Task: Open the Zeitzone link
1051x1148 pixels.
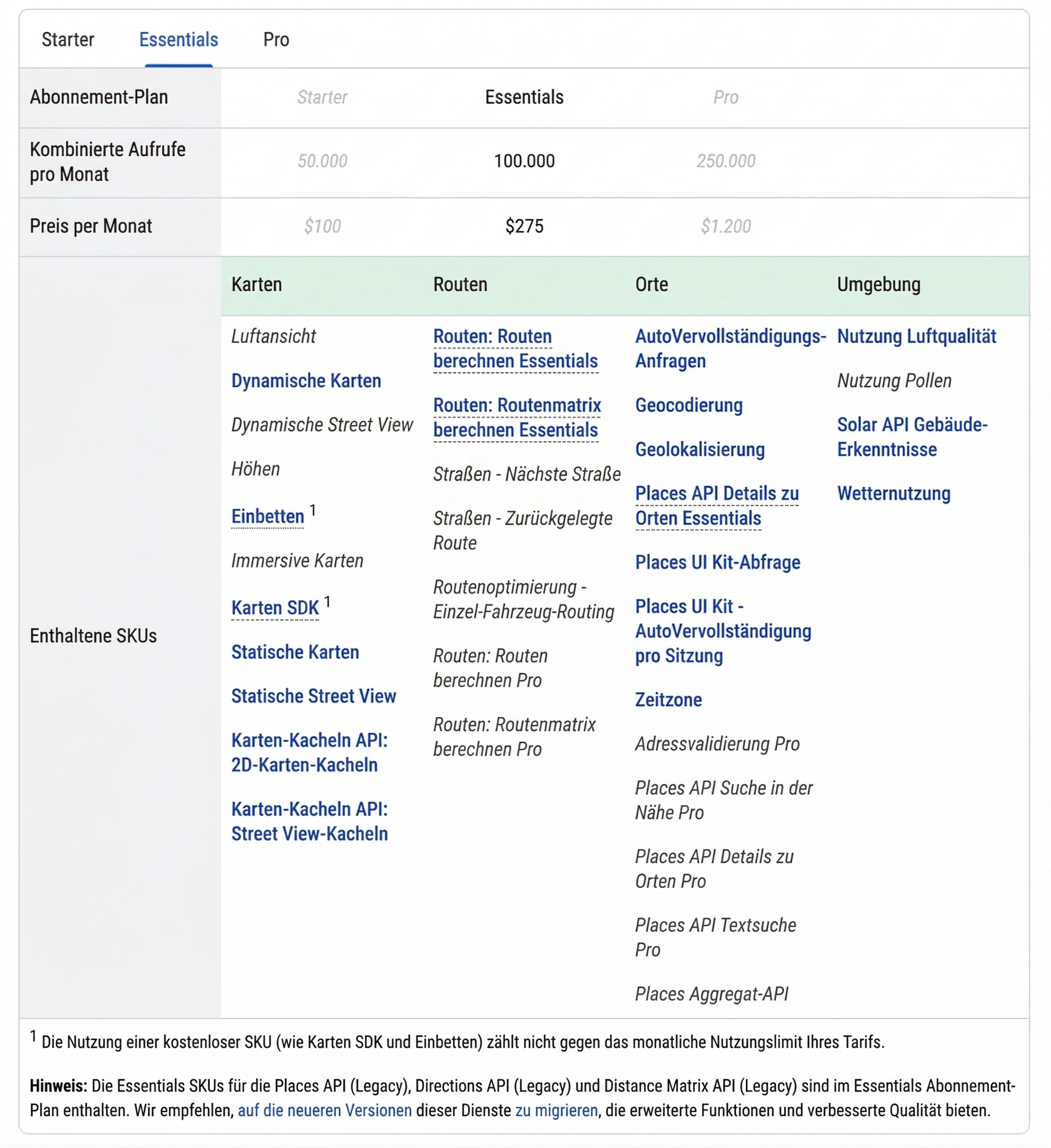Action: coord(668,699)
